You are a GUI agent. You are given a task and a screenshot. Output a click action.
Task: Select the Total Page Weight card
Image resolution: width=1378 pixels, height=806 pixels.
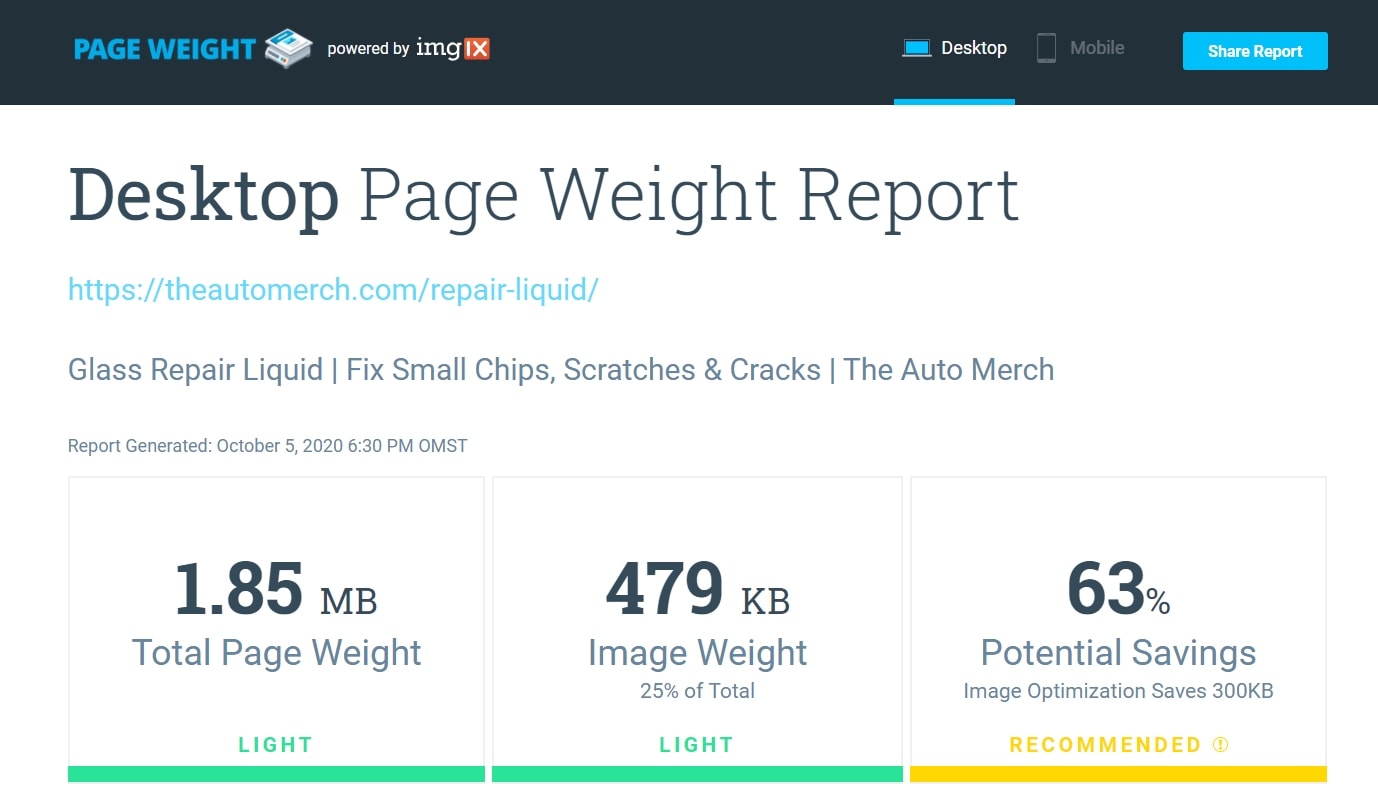pyautogui.click(x=276, y=620)
